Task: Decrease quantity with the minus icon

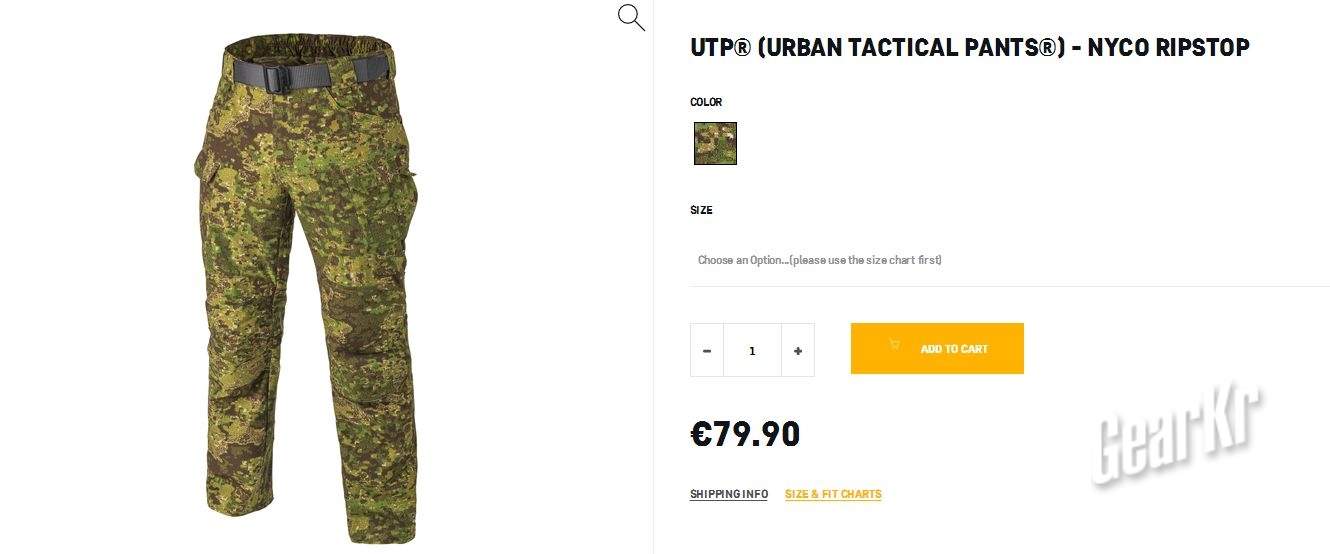Action: click(707, 351)
